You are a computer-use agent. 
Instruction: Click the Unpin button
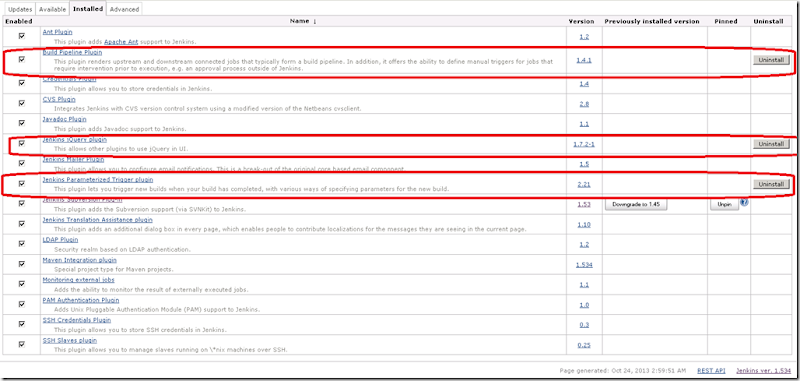(x=724, y=204)
